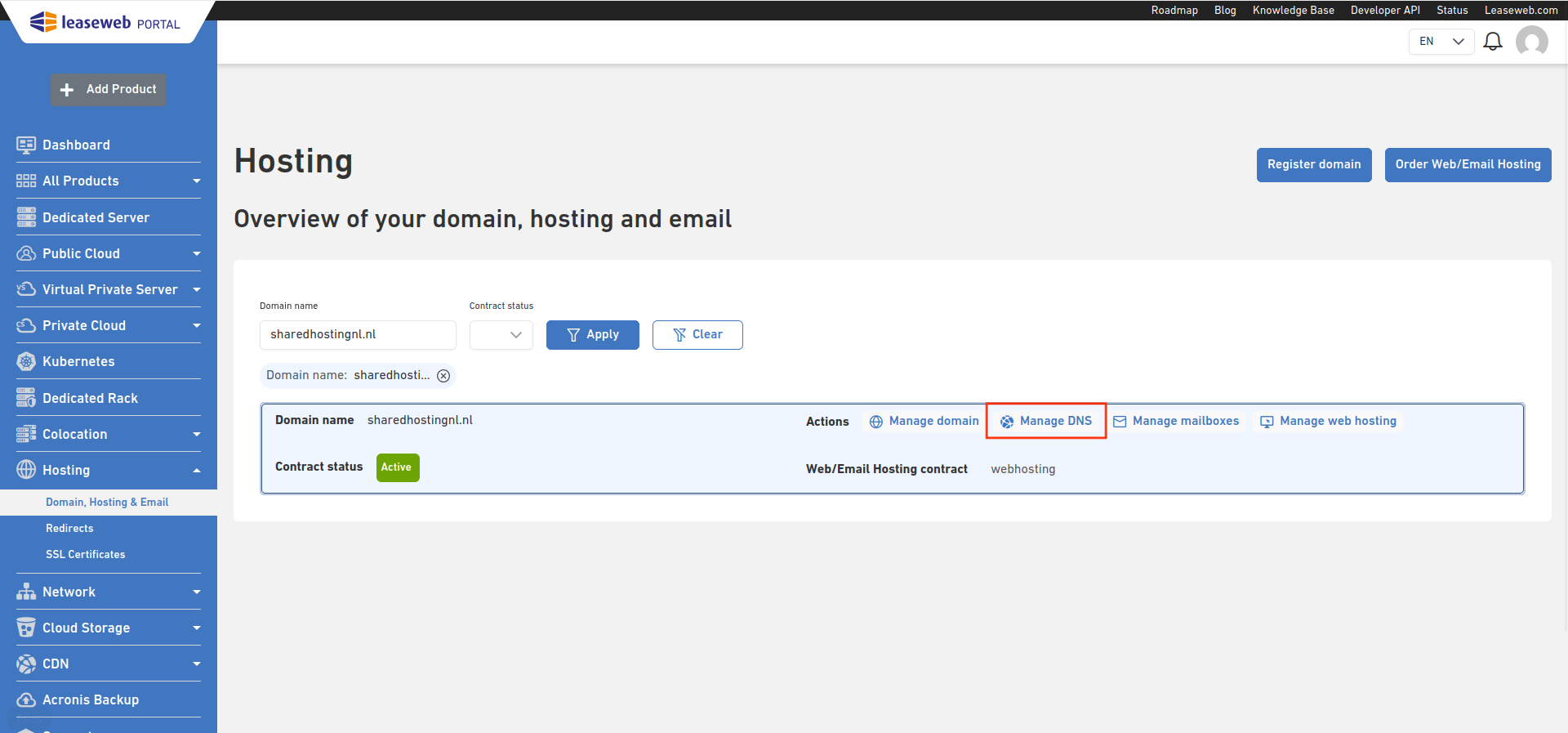Remove the Domain name filter chip
This screenshot has width=1568, height=733.
(443, 376)
